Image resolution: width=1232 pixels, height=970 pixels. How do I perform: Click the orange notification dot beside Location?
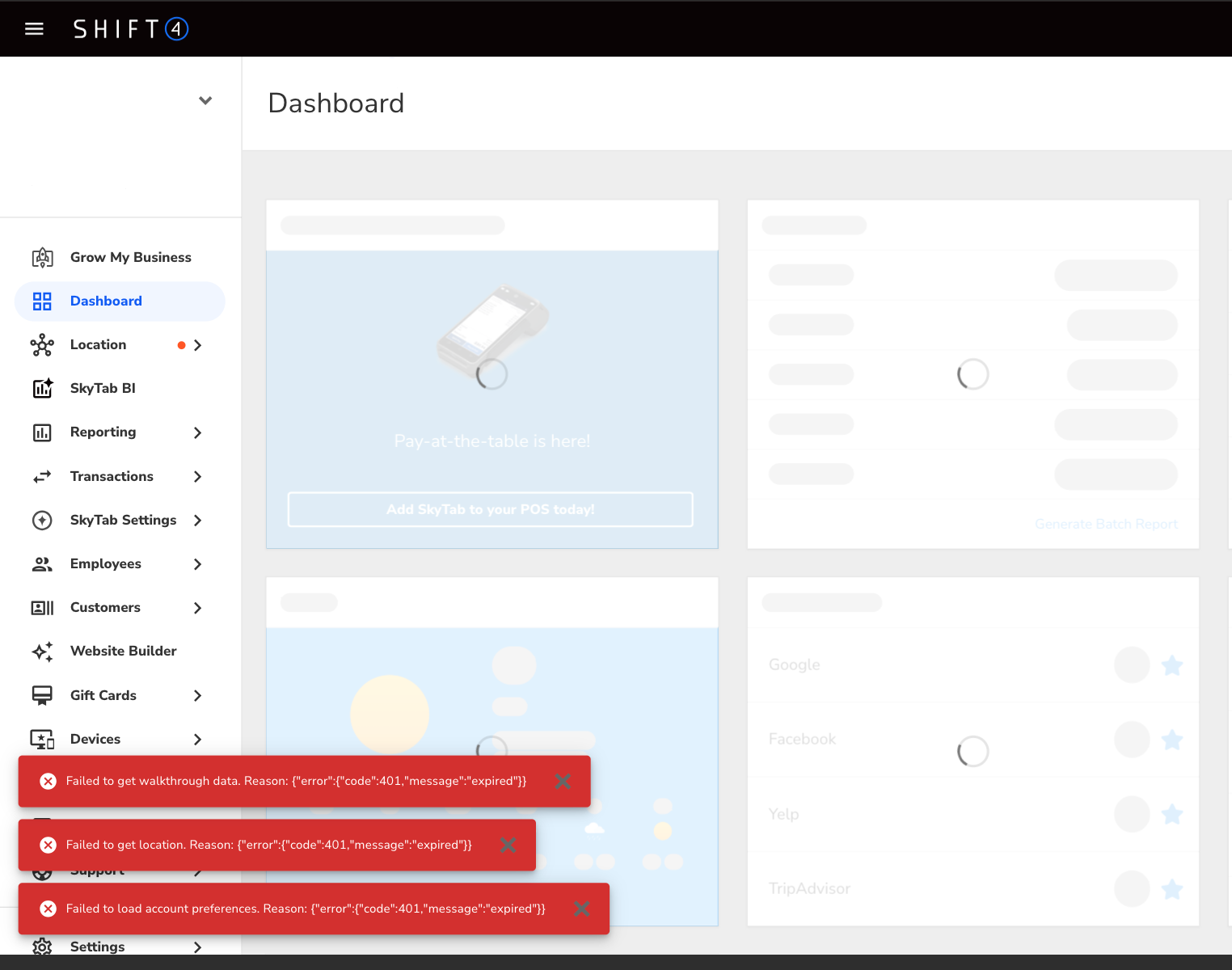181,345
